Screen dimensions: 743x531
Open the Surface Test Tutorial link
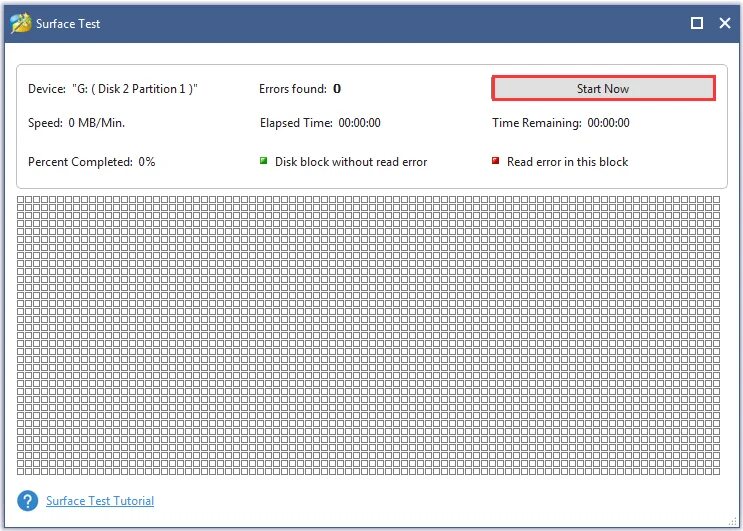[100, 501]
